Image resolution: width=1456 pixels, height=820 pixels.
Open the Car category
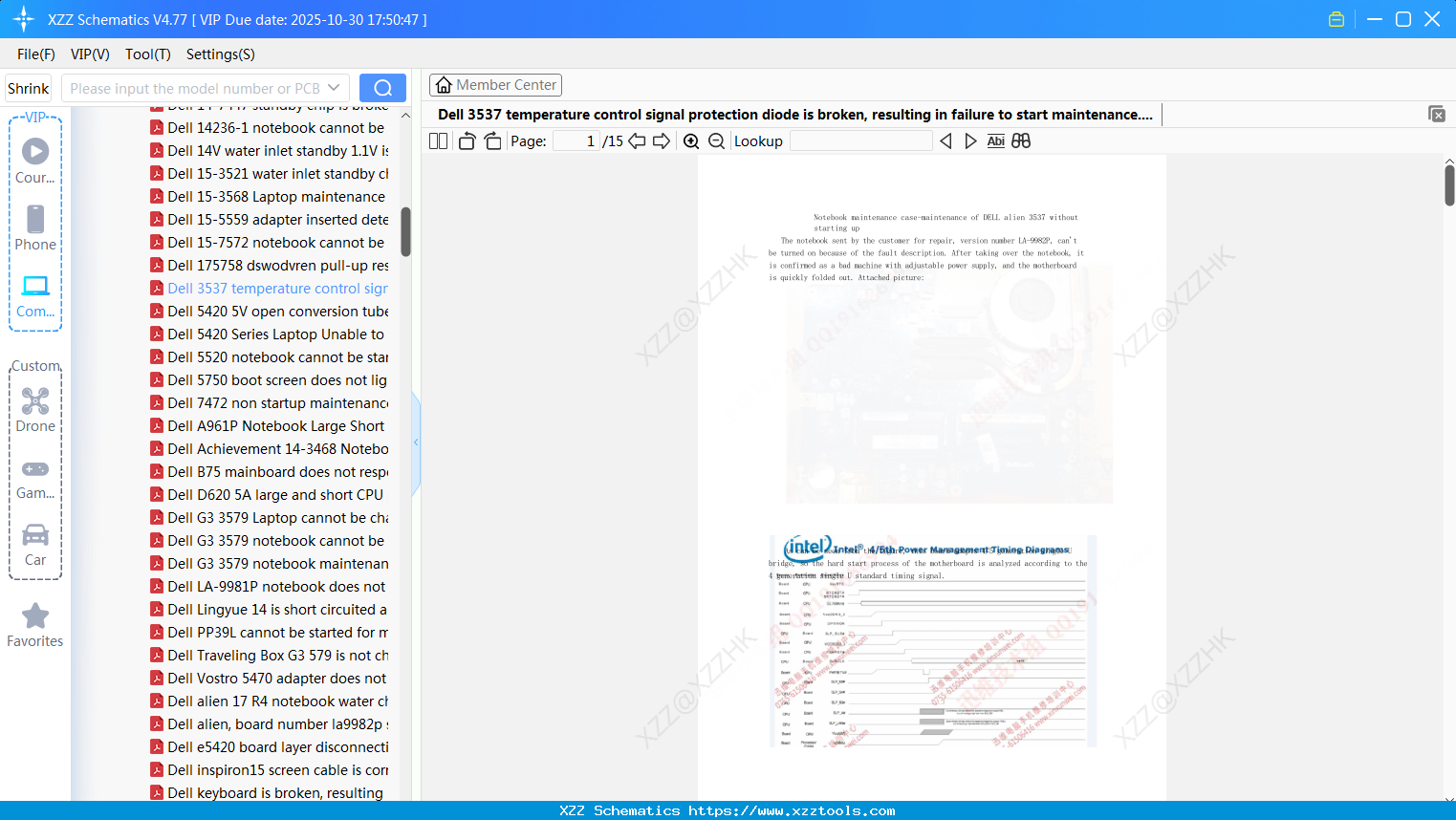pyautogui.click(x=35, y=544)
